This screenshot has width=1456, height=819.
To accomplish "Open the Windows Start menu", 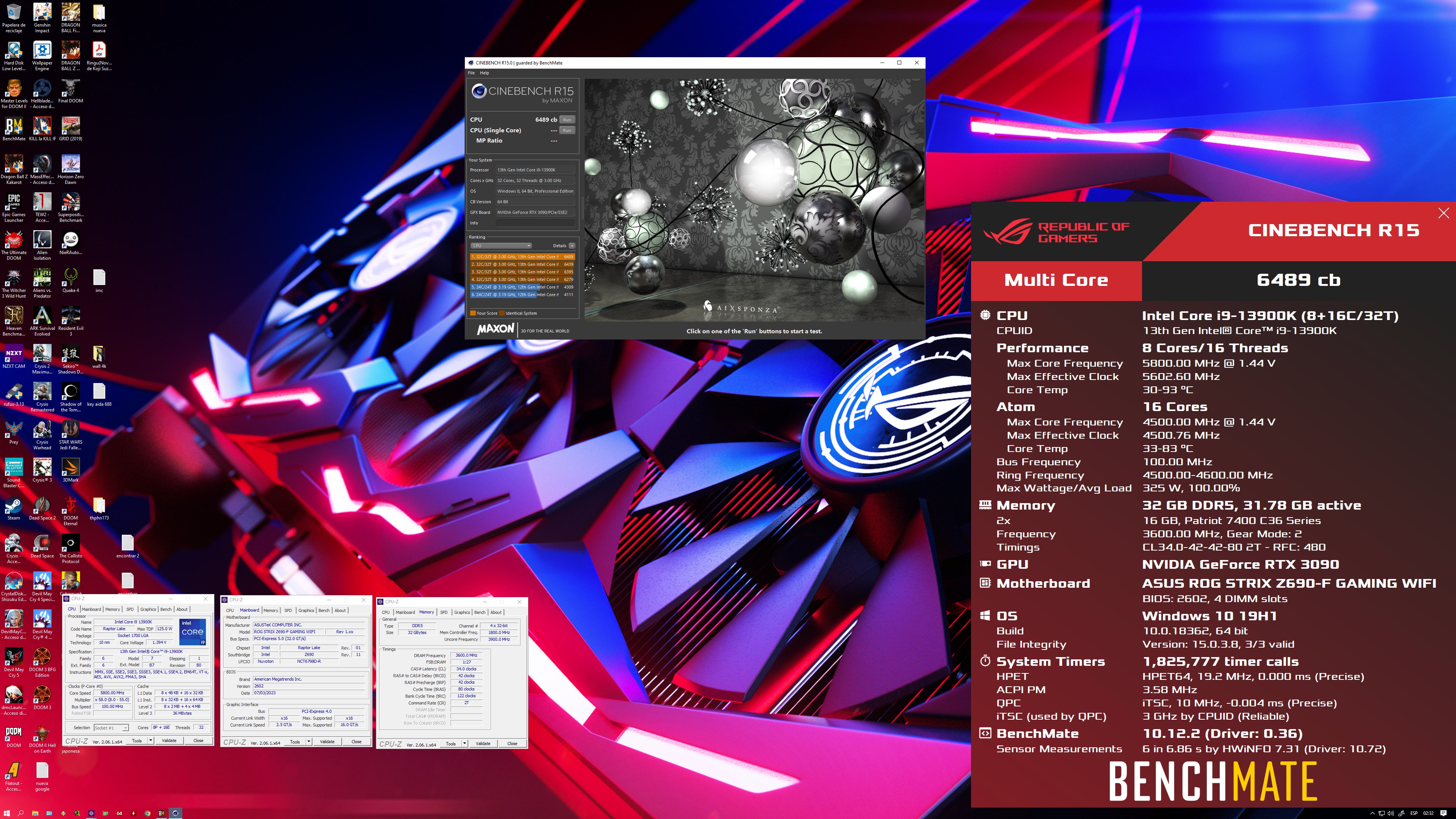I will (7, 813).
